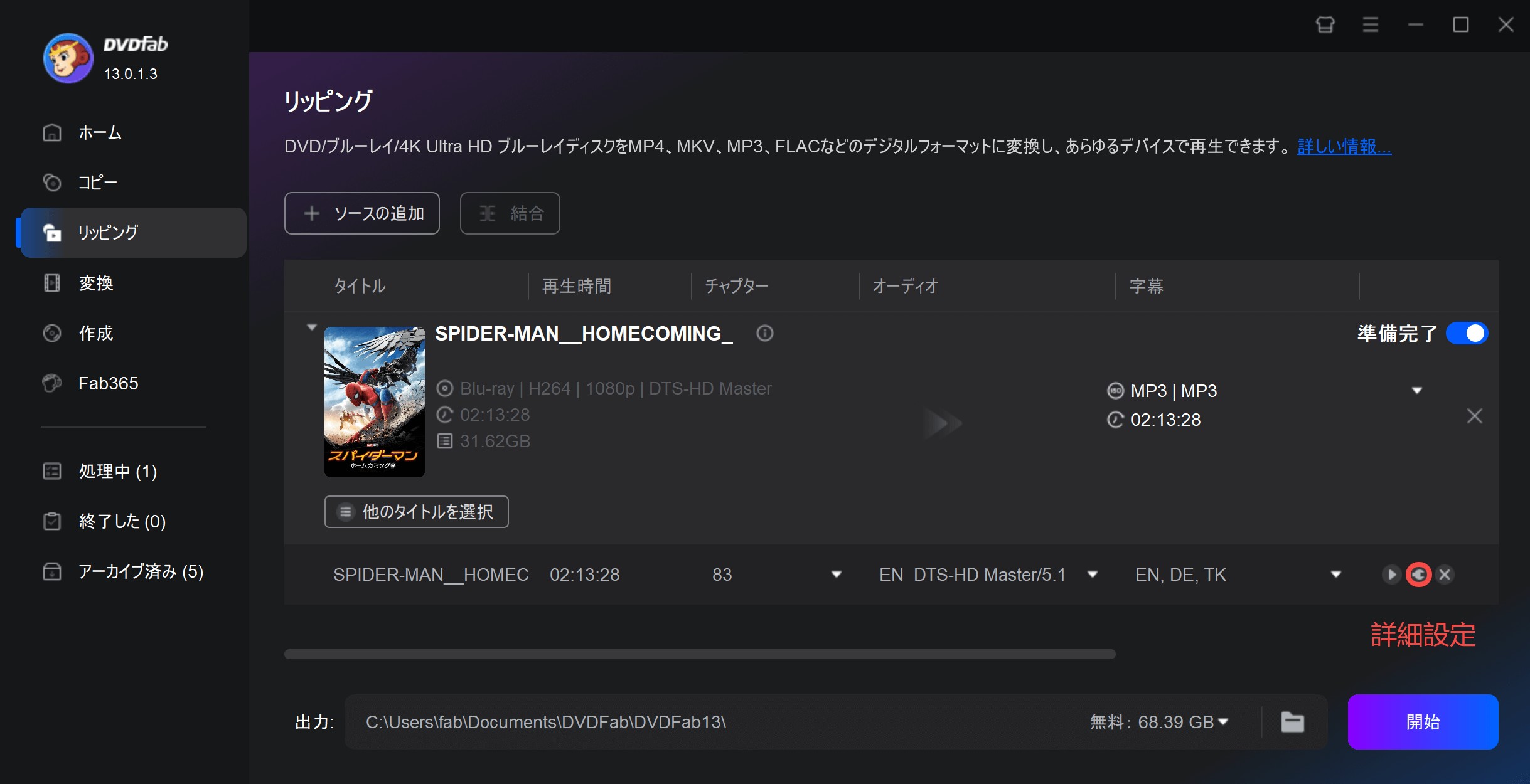This screenshot has width=1530, height=784.
Task: Click 他のタイトルを選択 button
Action: tap(417, 512)
